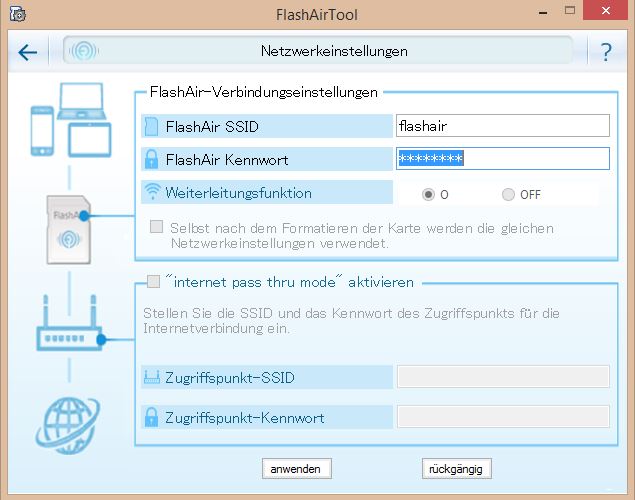Click the wireless router icon
This screenshot has width=635, height=500.
click(x=67, y=323)
